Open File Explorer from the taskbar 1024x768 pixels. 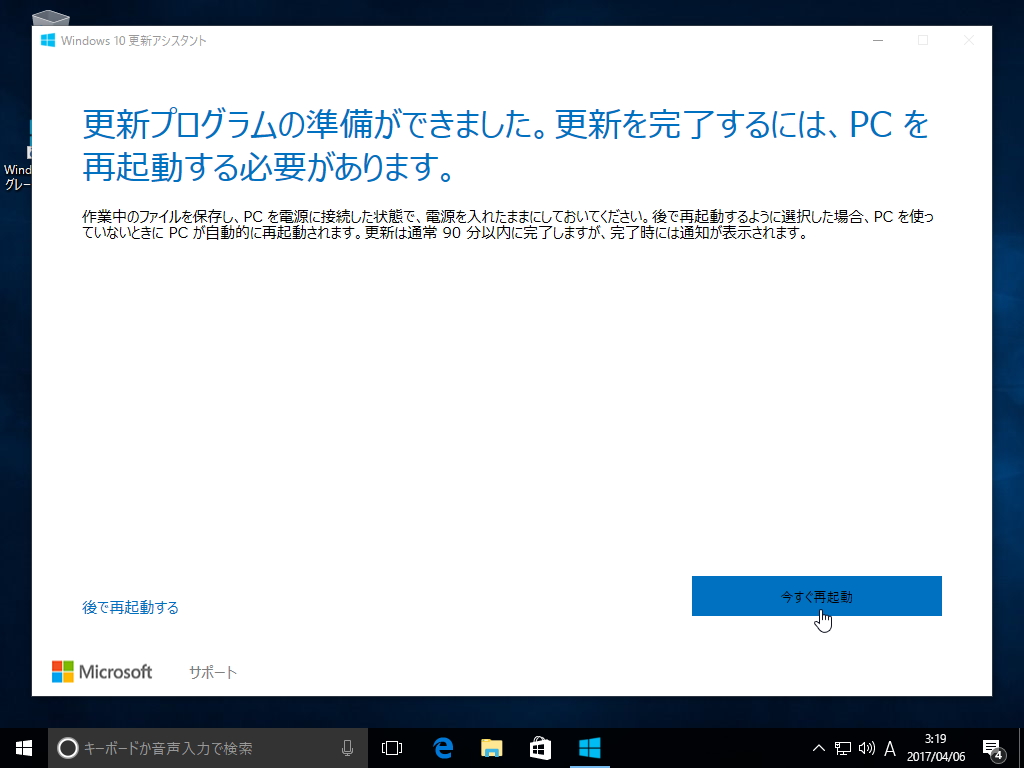tap(491, 747)
